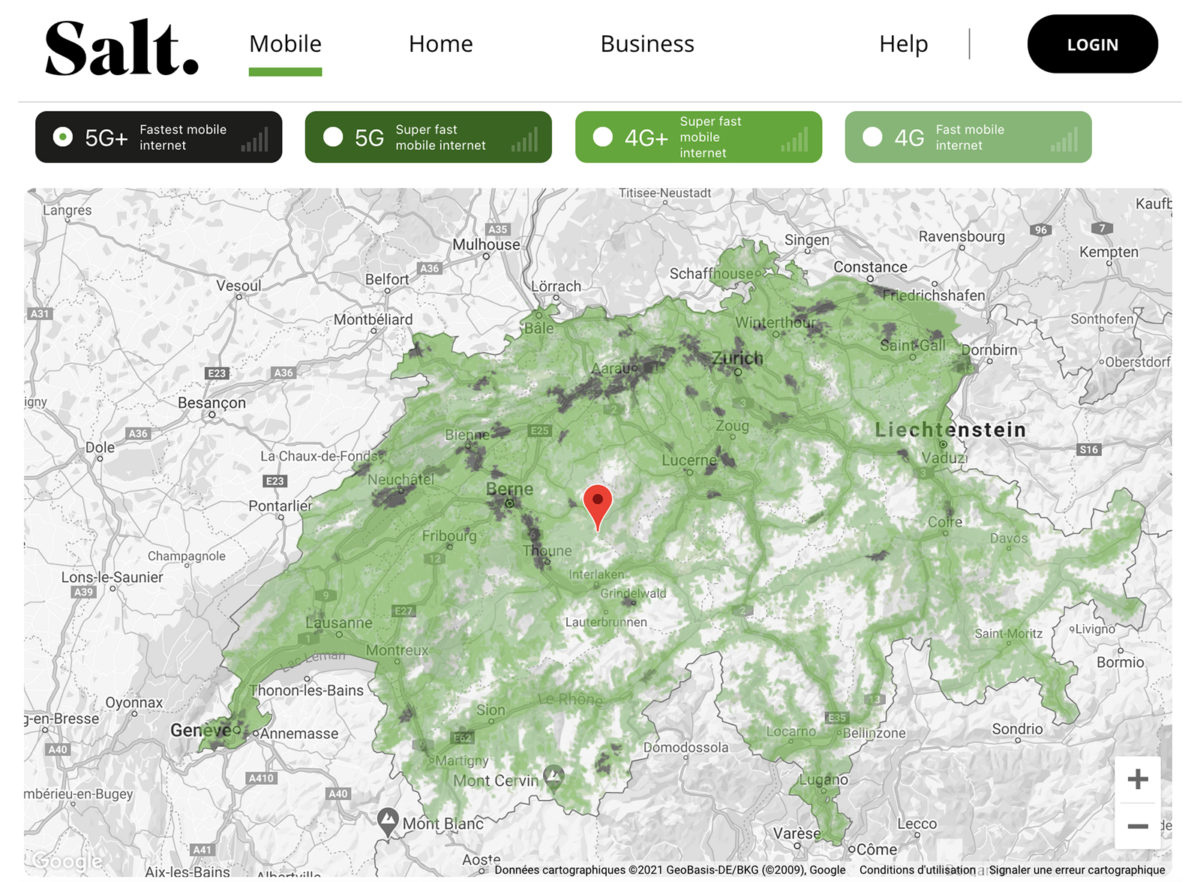The width and height of the screenshot is (1200, 882).
Task: Click the Coire label on map
Action: tap(945, 522)
